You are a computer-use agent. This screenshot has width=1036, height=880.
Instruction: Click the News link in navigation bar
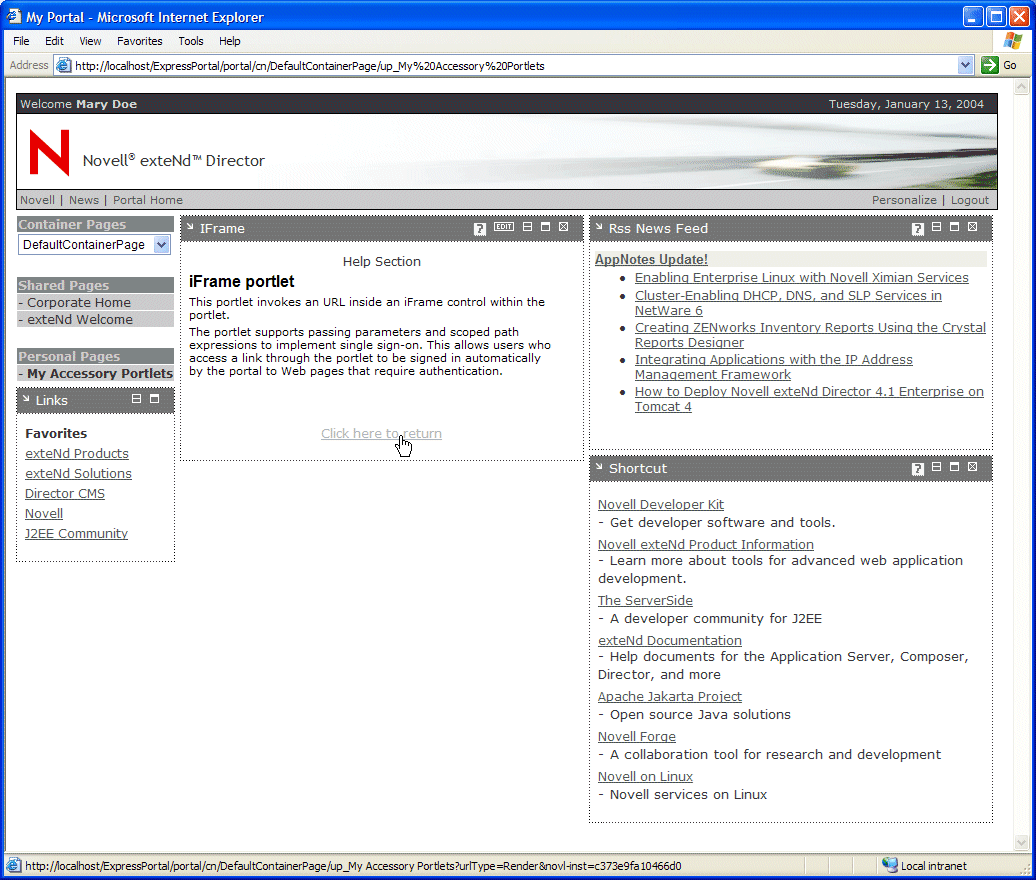84,200
